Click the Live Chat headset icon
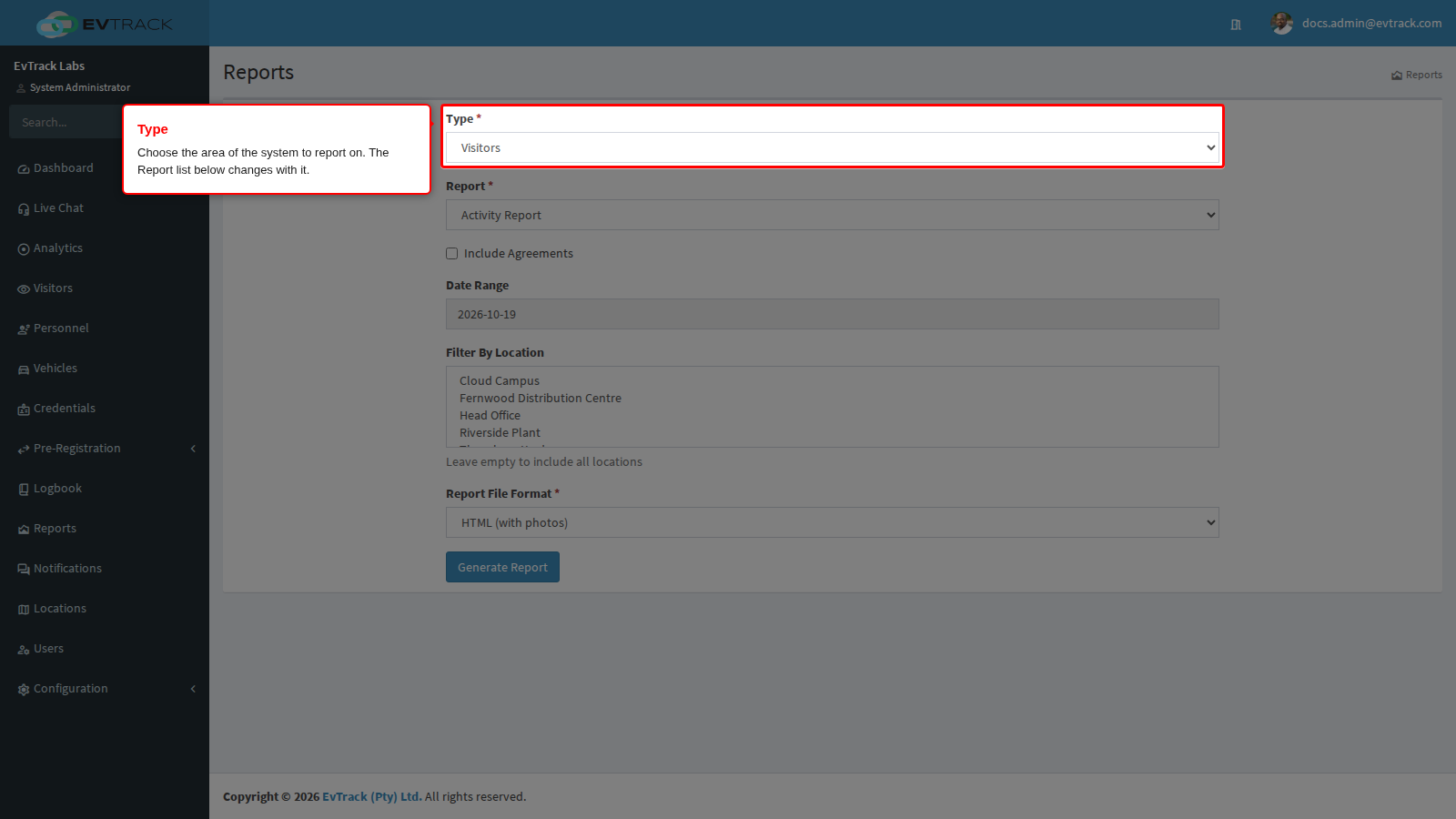Image resolution: width=1456 pixels, height=819 pixels. 24,209
